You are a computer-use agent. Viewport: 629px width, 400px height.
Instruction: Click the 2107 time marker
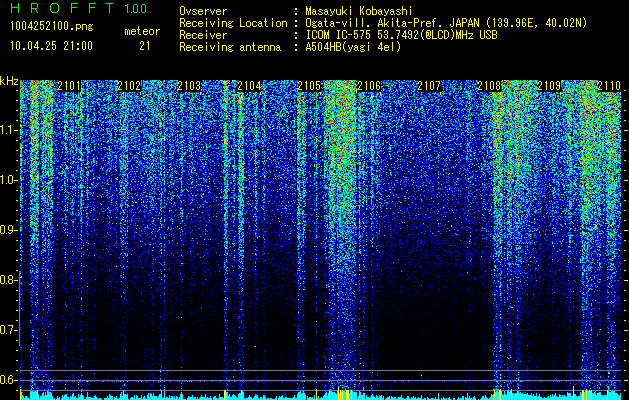click(x=429, y=86)
